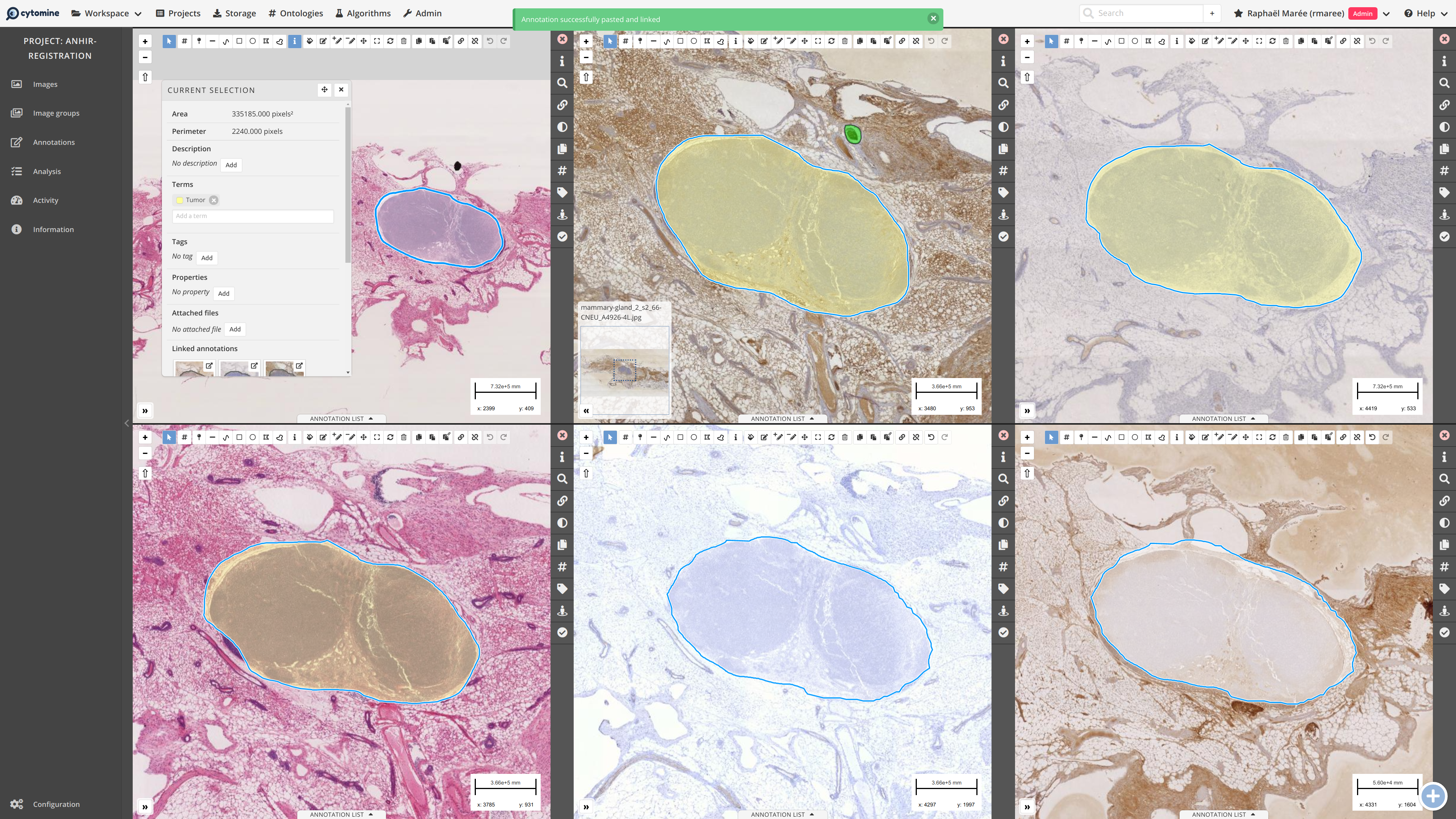The height and width of the screenshot is (819, 1456).
Task: Open the Images sidebar section
Action: pyautogui.click(x=45, y=84)
